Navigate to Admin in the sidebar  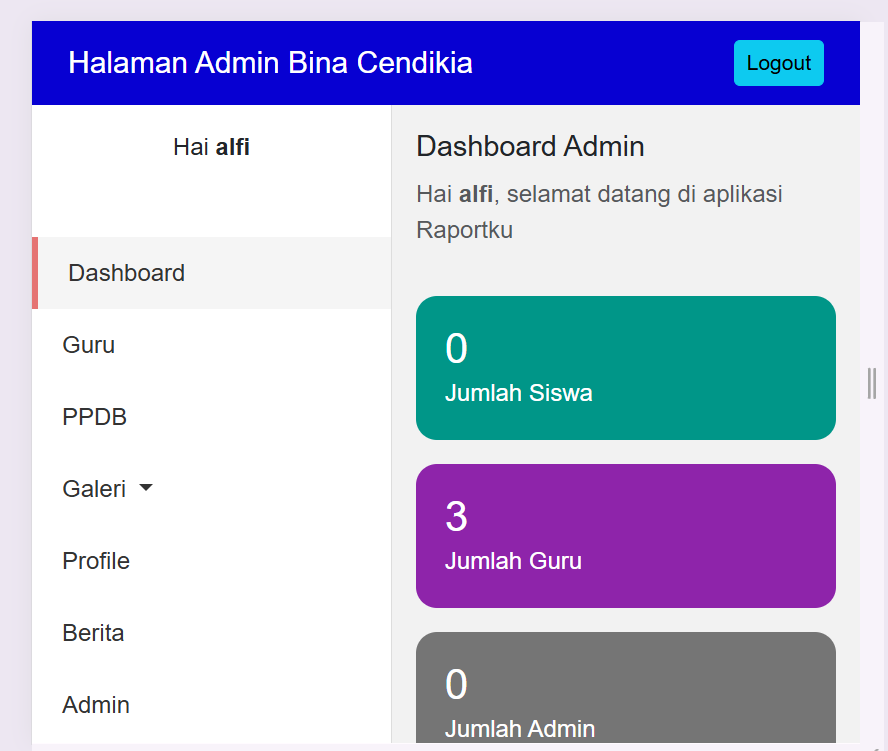click(x=96, y=705)
